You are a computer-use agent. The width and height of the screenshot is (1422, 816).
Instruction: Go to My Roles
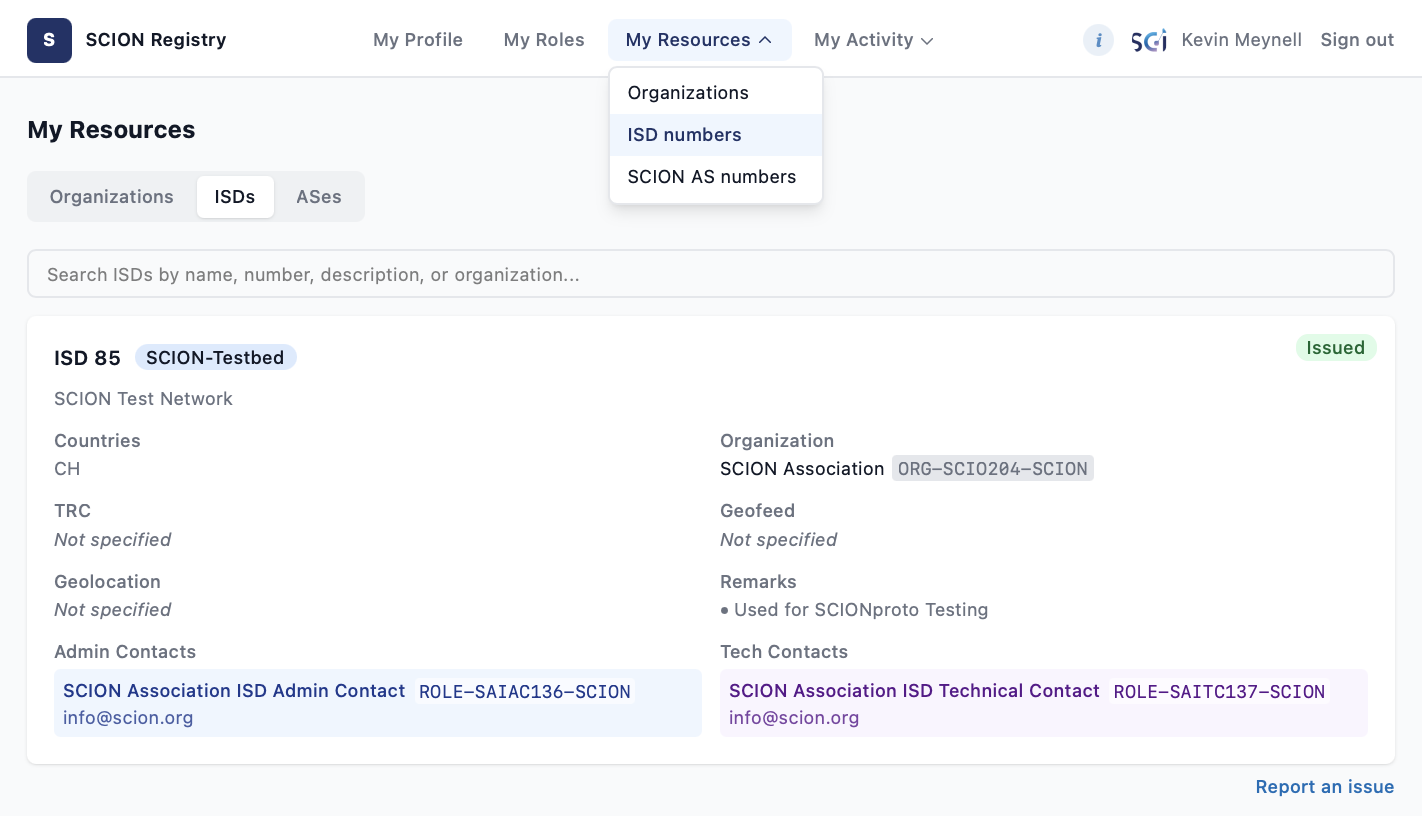tap(544, 40)
